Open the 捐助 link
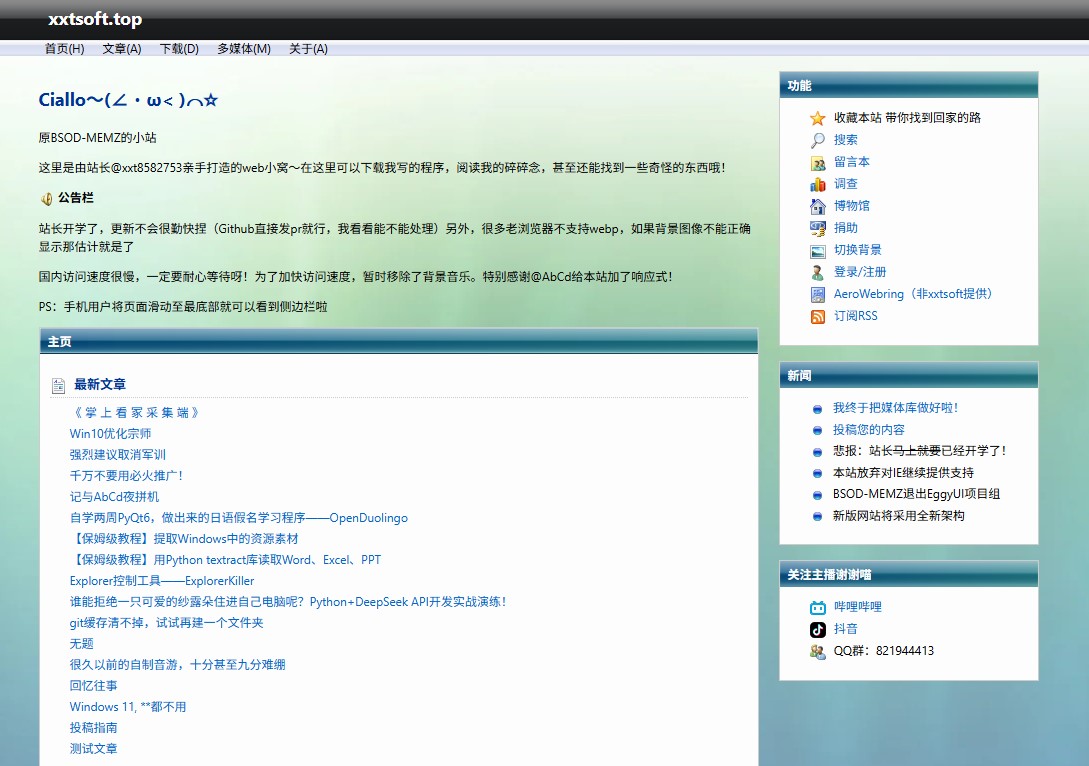Screen dimensions: 1089x766 click(846, 228)
